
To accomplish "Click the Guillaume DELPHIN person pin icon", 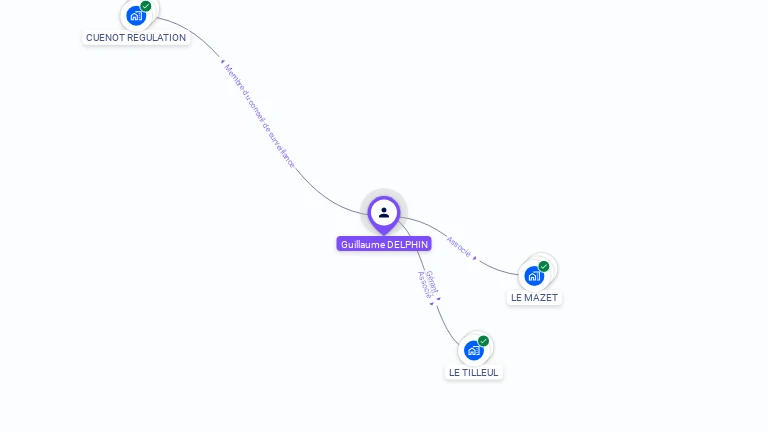I will pyautogui.click(x=384, y=215).
